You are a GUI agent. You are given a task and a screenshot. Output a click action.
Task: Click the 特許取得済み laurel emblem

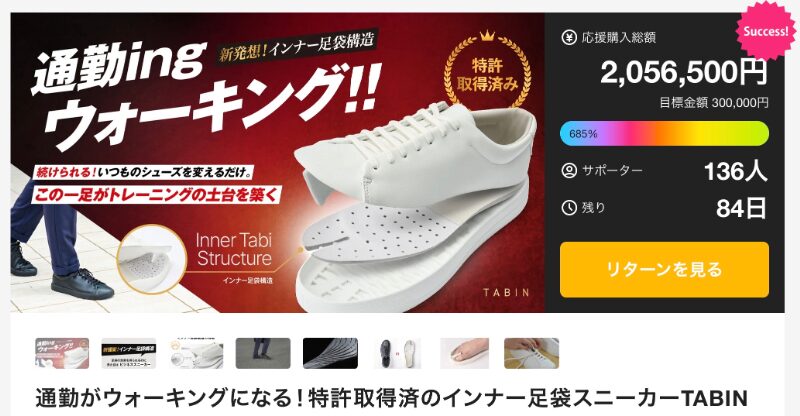(x=487, y=70)
